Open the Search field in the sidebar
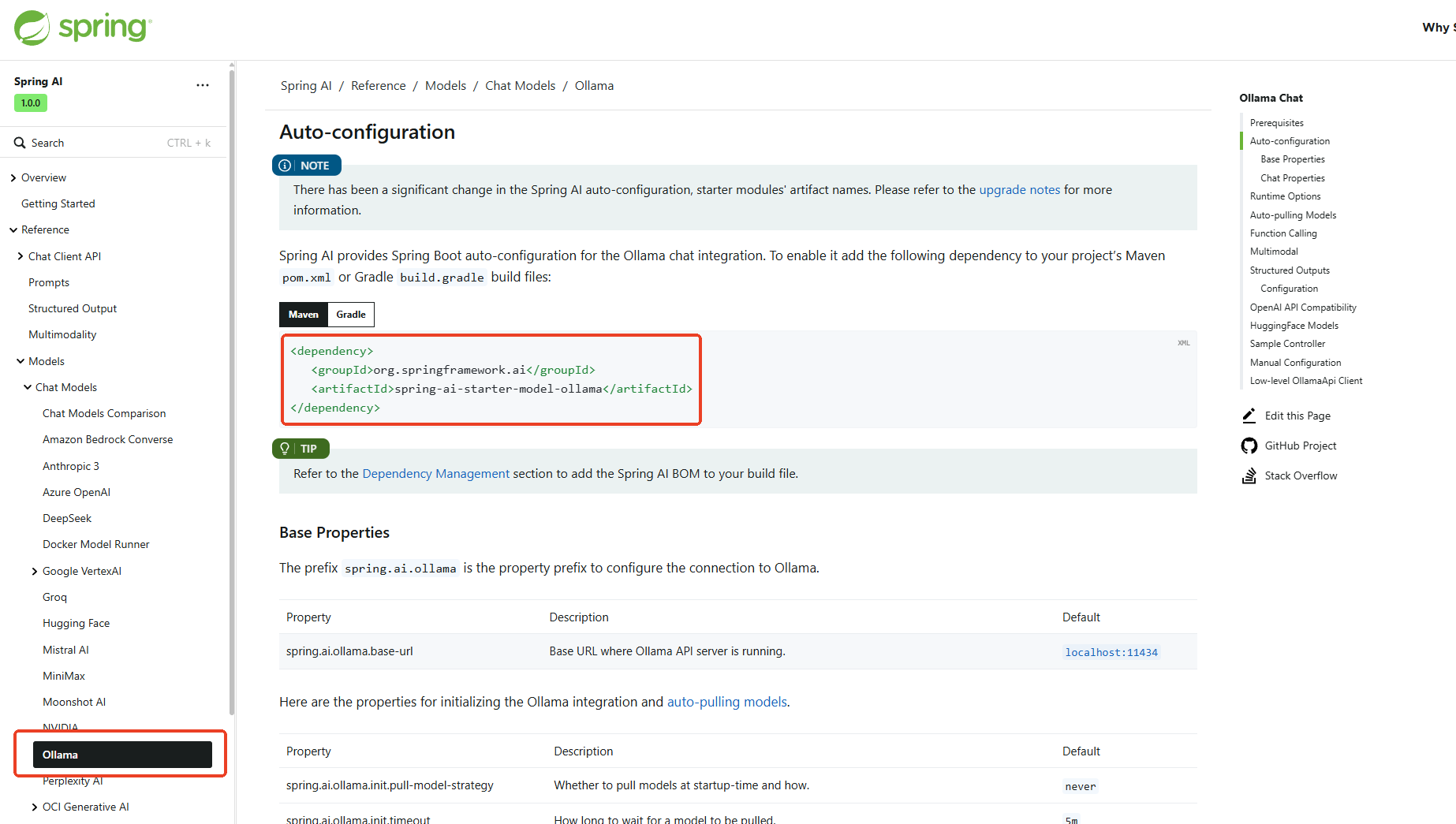The image size is (1456, 824). pos(113,143)
